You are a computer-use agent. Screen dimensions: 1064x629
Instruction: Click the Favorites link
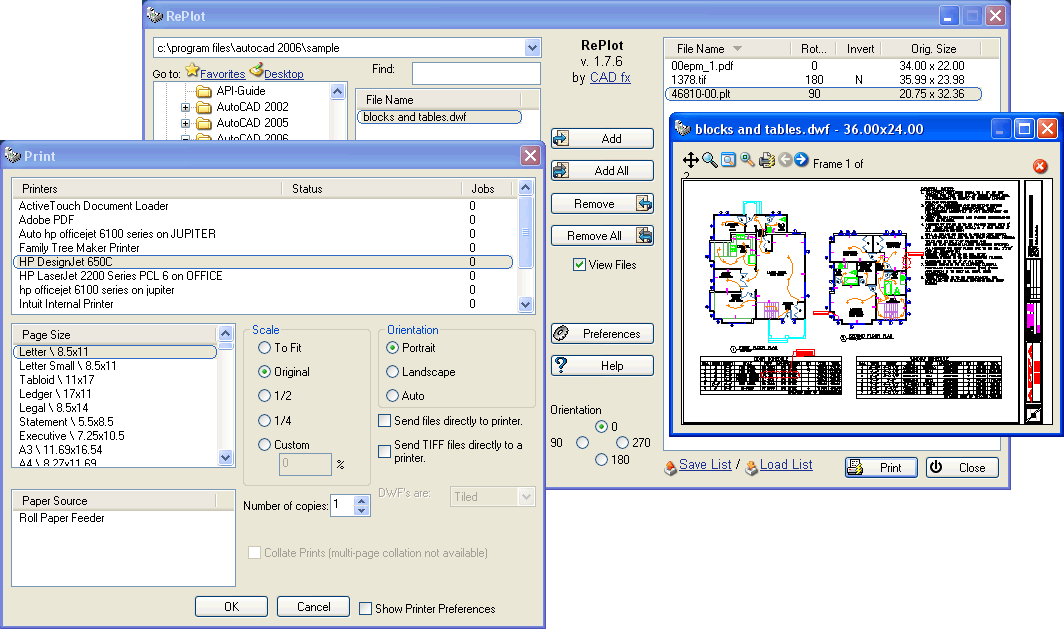point(223,74)
